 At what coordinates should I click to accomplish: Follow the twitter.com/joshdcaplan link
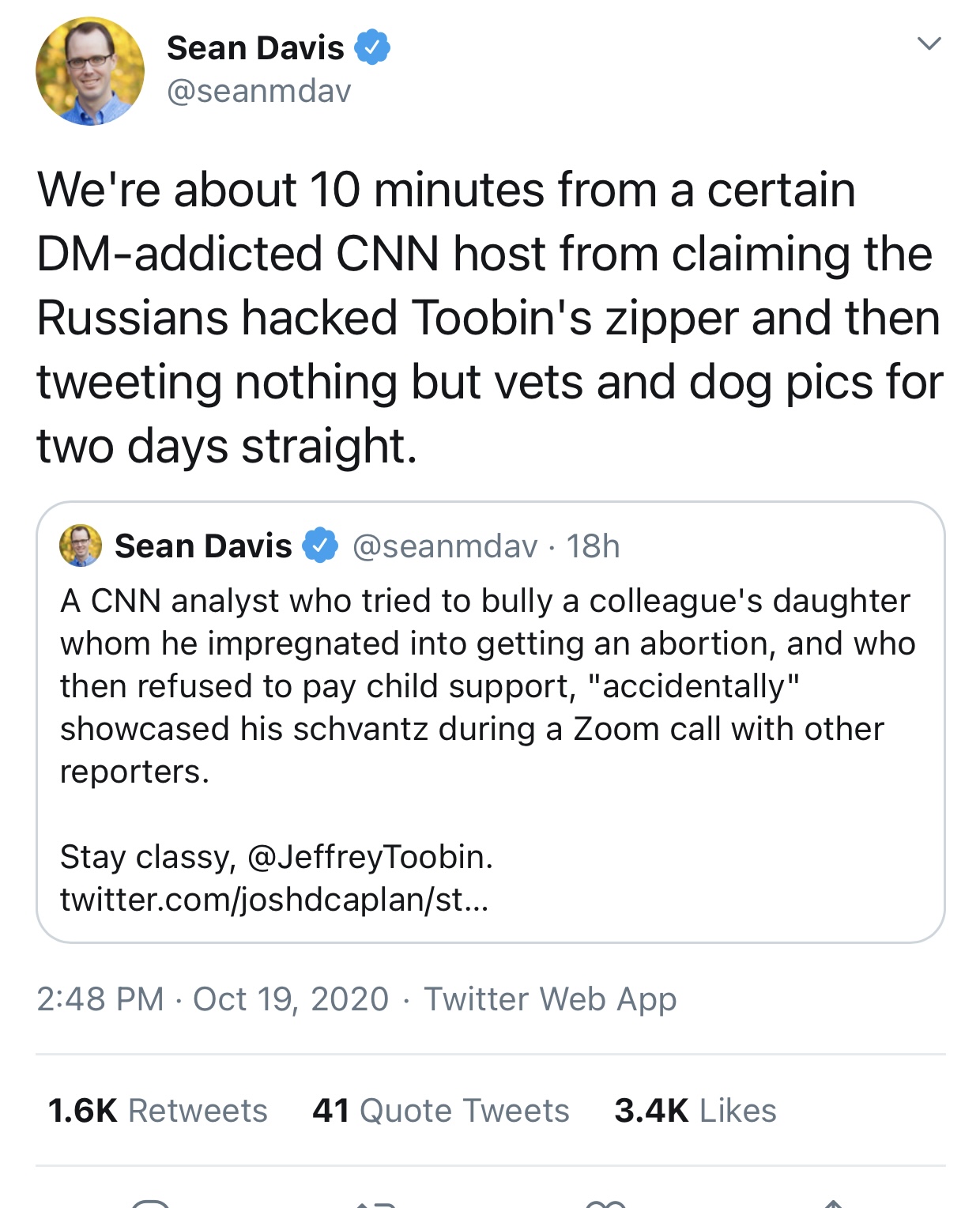point(274,900)
